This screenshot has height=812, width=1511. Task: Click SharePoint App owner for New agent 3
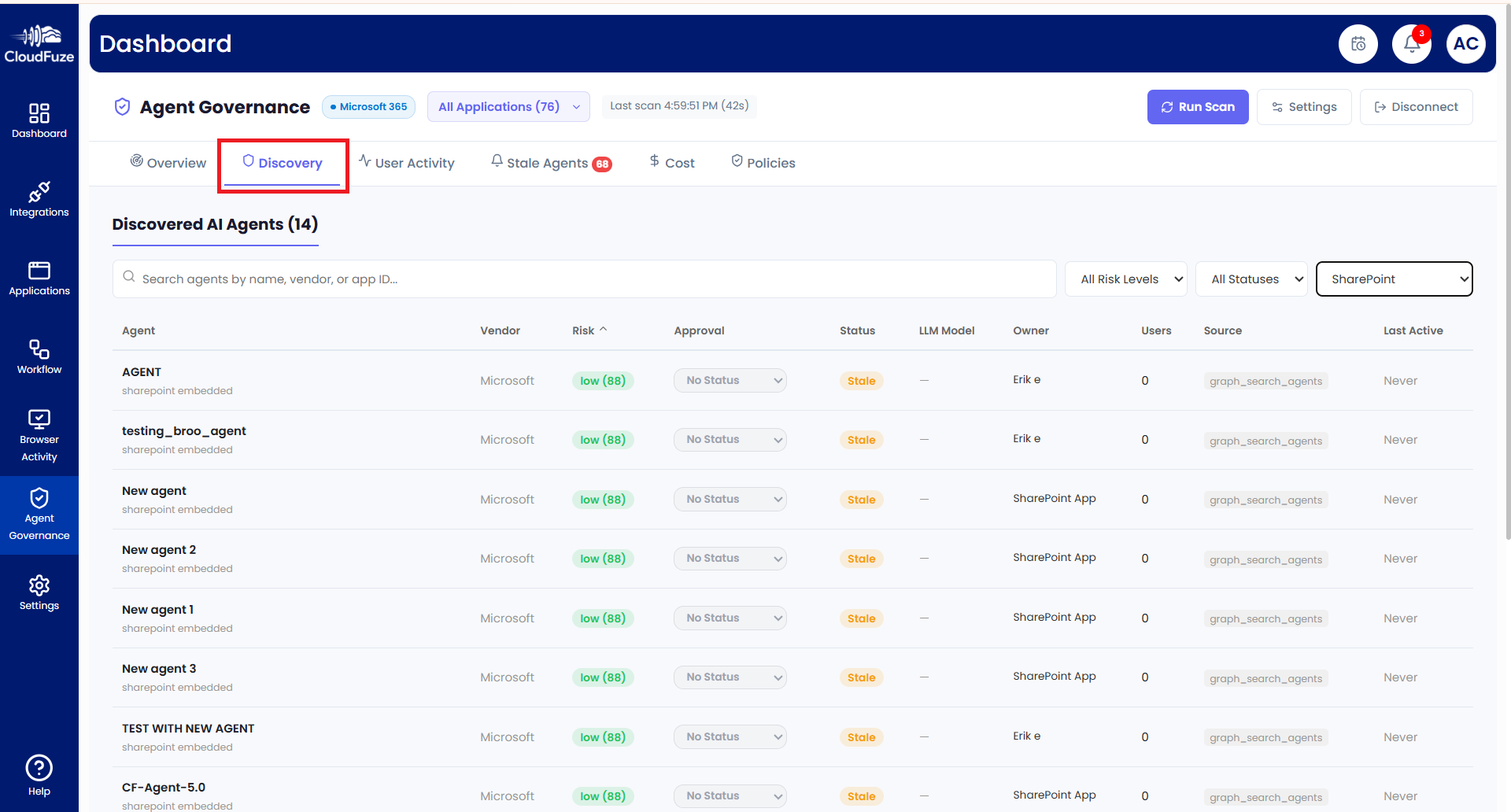(1054, 676)
